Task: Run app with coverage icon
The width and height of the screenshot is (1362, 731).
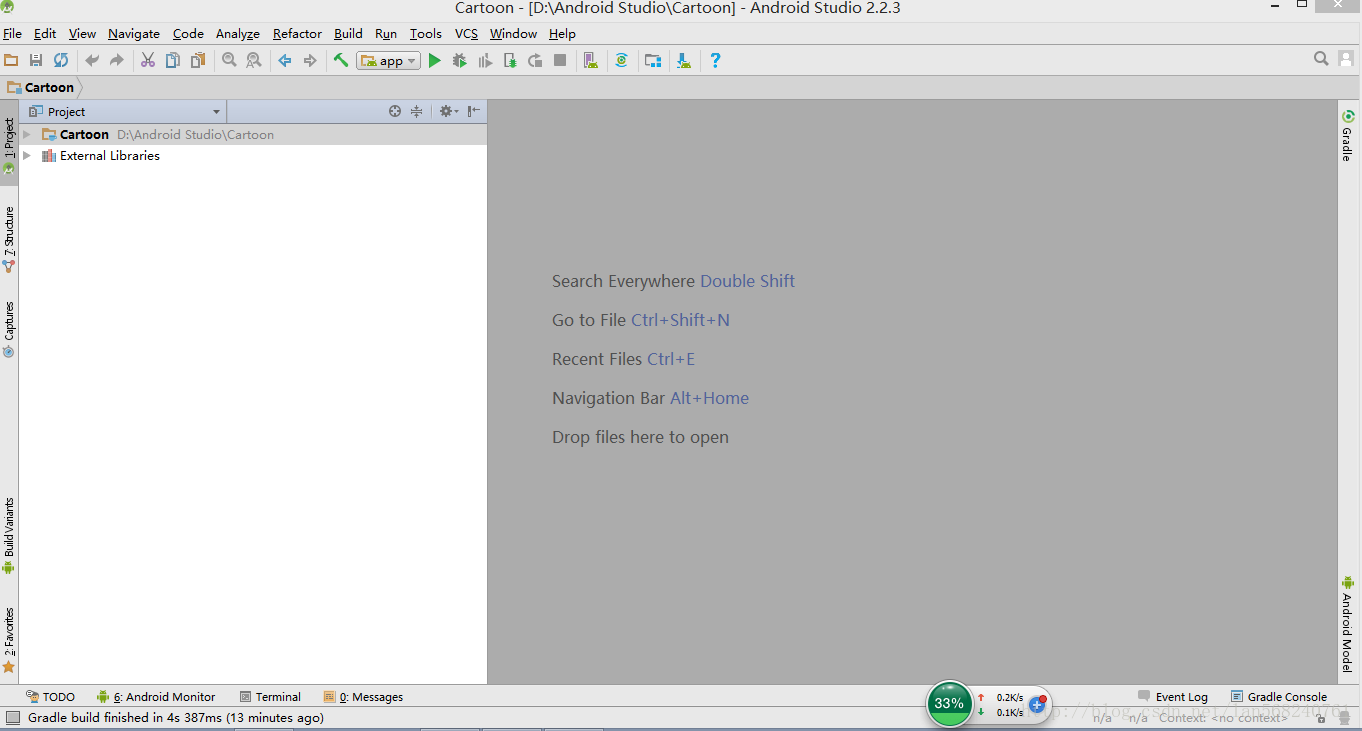Action: coord(485,60)
